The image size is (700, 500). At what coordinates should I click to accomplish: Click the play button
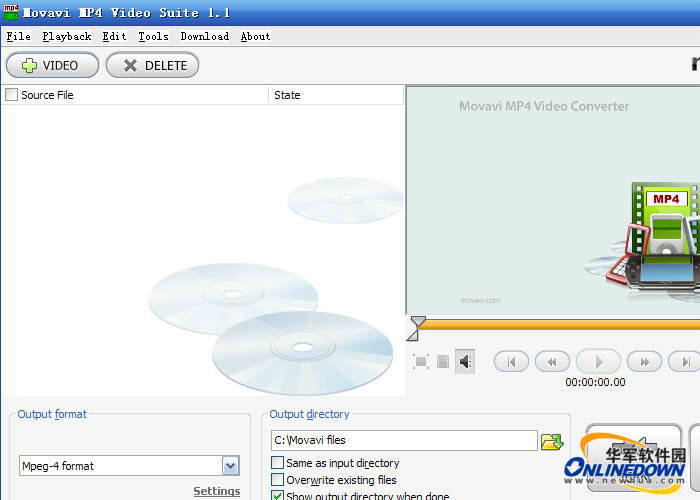(x=599, y=362)
